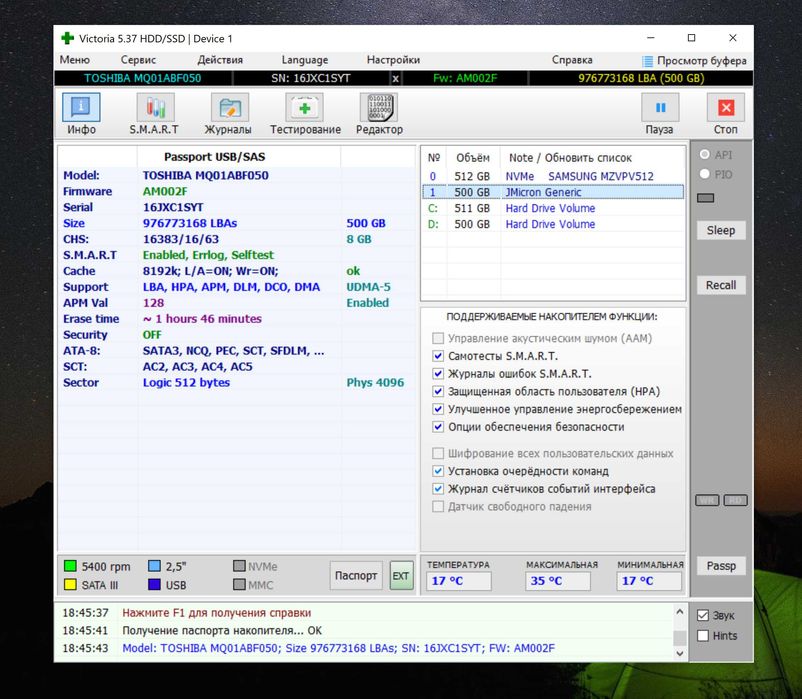Image resolution: width=802 pixels, height=699 pixels.
Task: Click the Sleep button
Action: [x=721, y=230]
